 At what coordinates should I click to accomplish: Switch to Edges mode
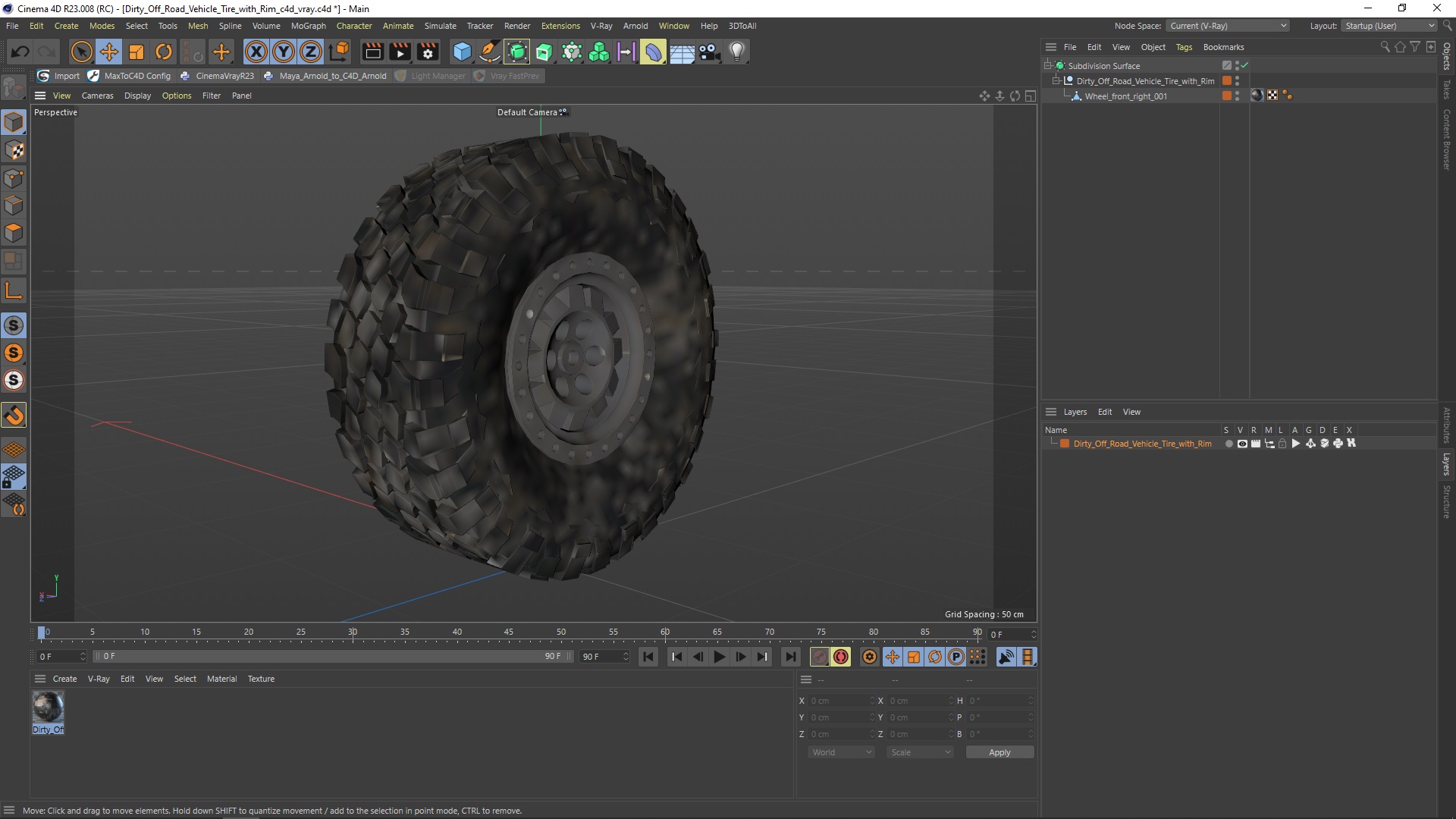coord(14,206)
